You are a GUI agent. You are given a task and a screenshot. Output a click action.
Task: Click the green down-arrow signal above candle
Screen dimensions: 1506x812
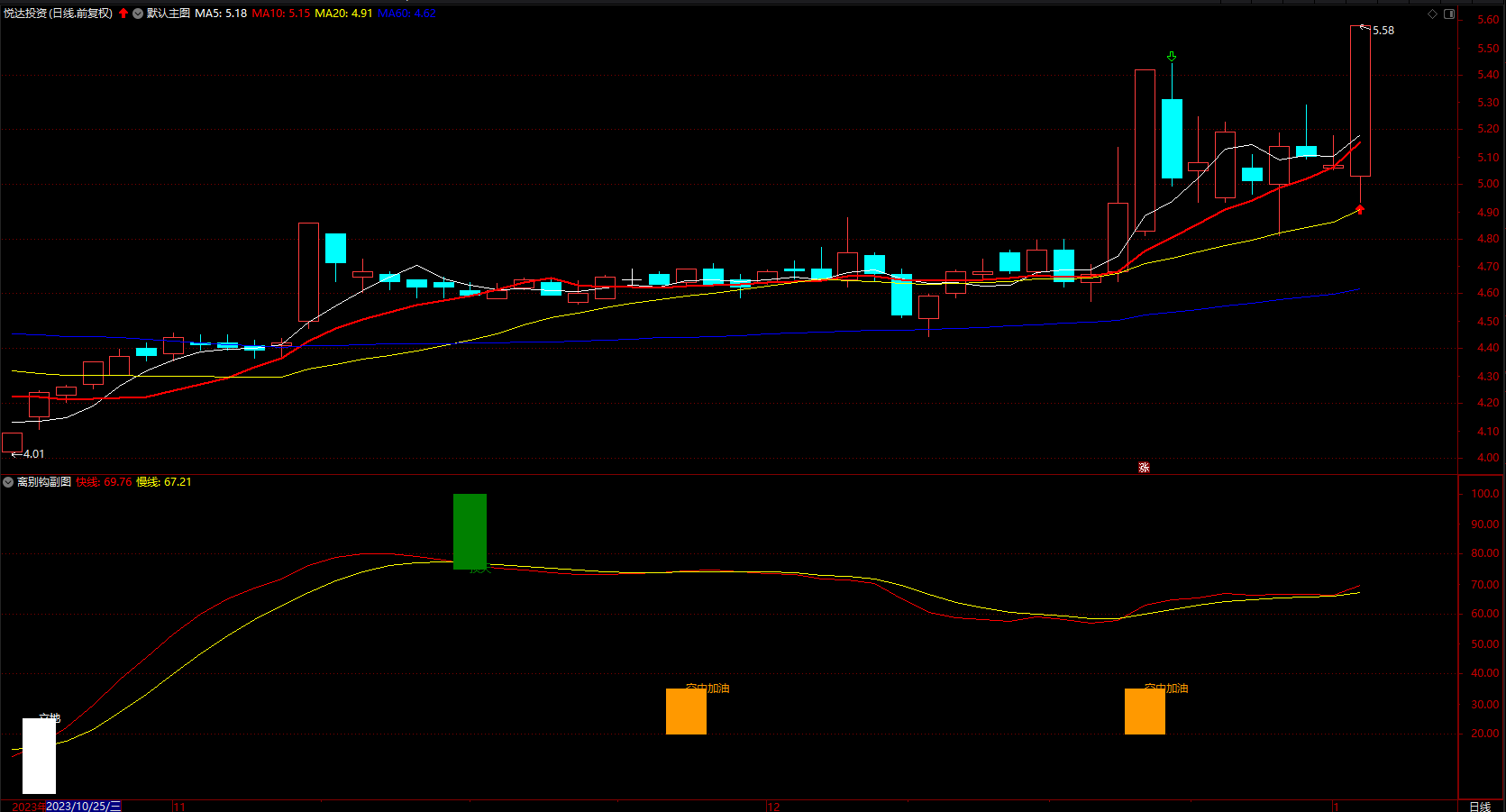click(x=1172, y=57)
